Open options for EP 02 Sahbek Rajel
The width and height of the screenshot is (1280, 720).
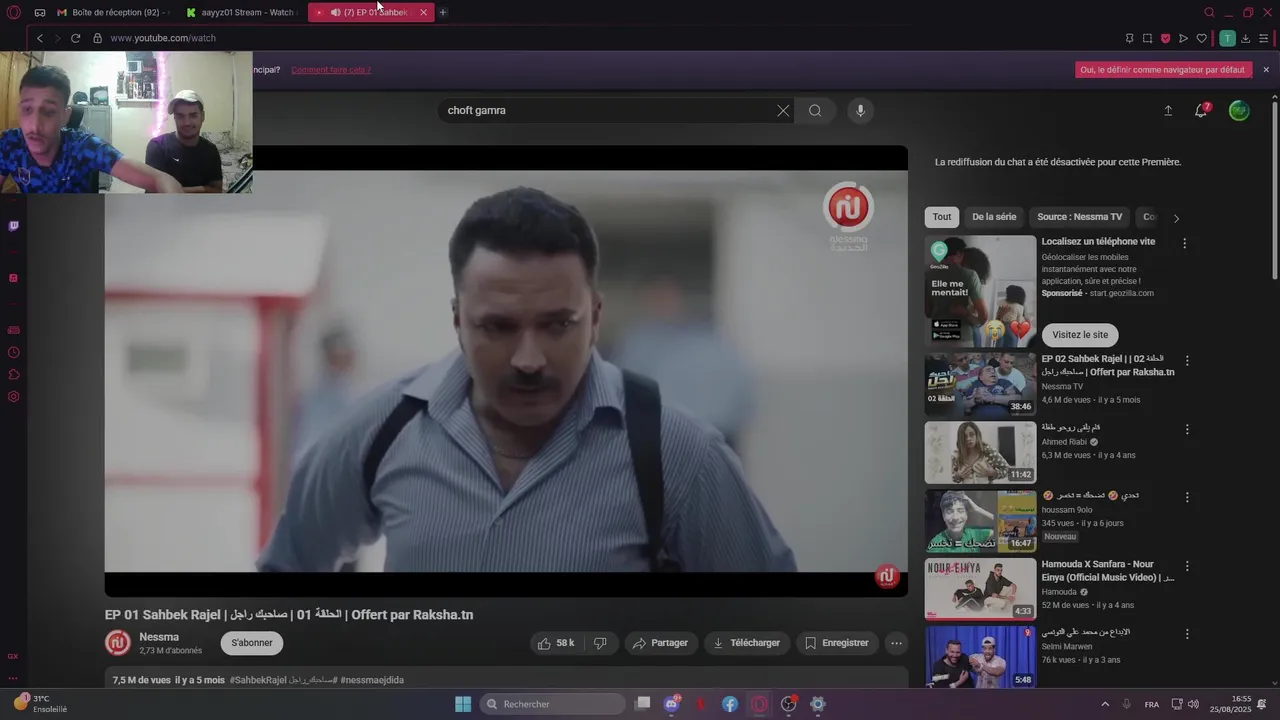point(1187,361)
